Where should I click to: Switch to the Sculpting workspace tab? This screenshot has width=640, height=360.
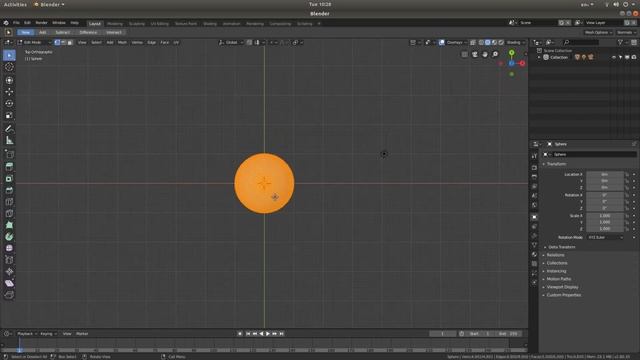pos(137,24)
